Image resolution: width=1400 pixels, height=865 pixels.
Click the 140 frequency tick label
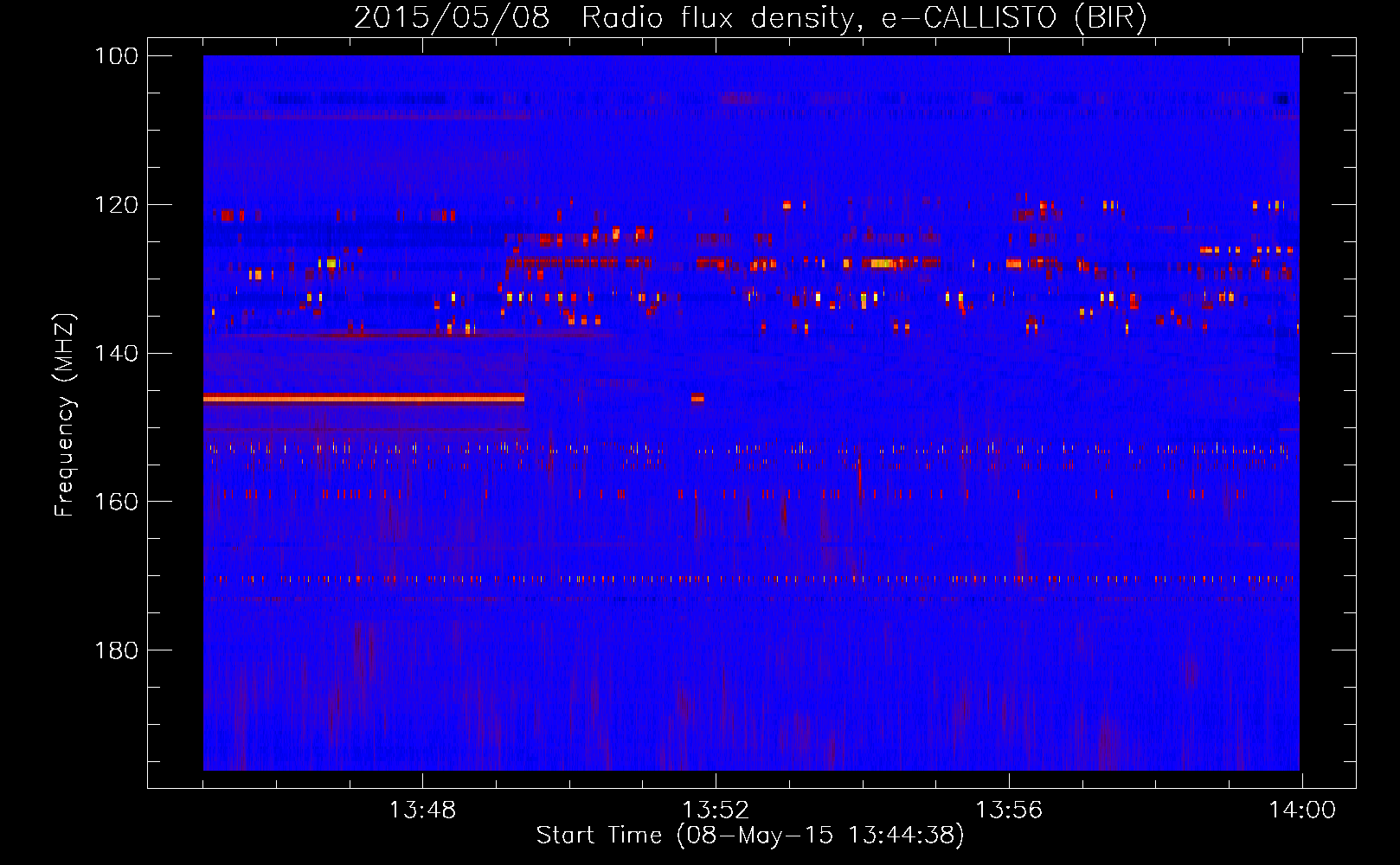tap(117, 353)
